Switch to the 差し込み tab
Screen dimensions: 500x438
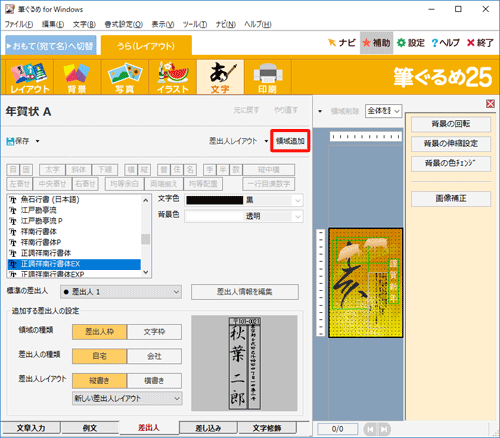click(208, 428)
